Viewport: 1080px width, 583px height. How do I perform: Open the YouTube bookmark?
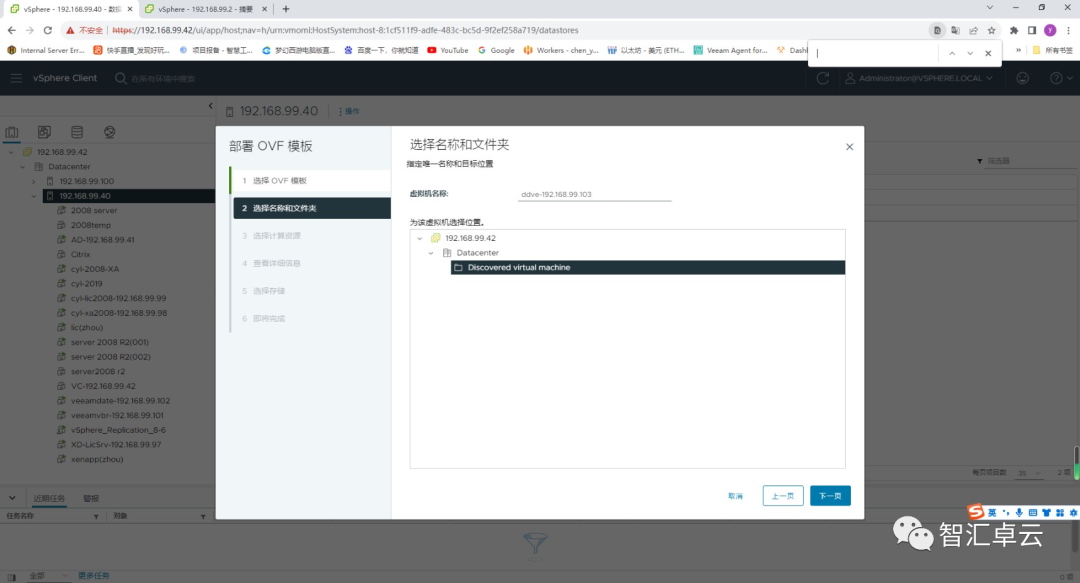pos(448,50)
